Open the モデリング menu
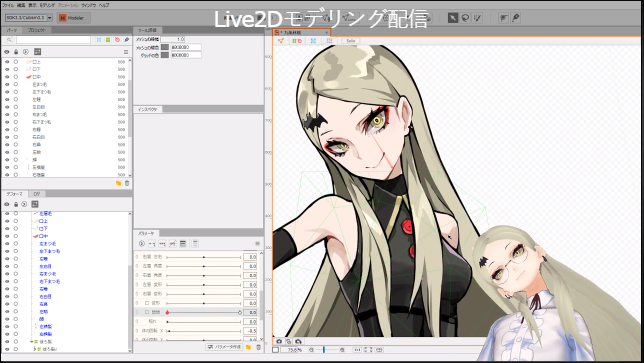The width and height of the screenshot is (644, 363). (47, 5)
